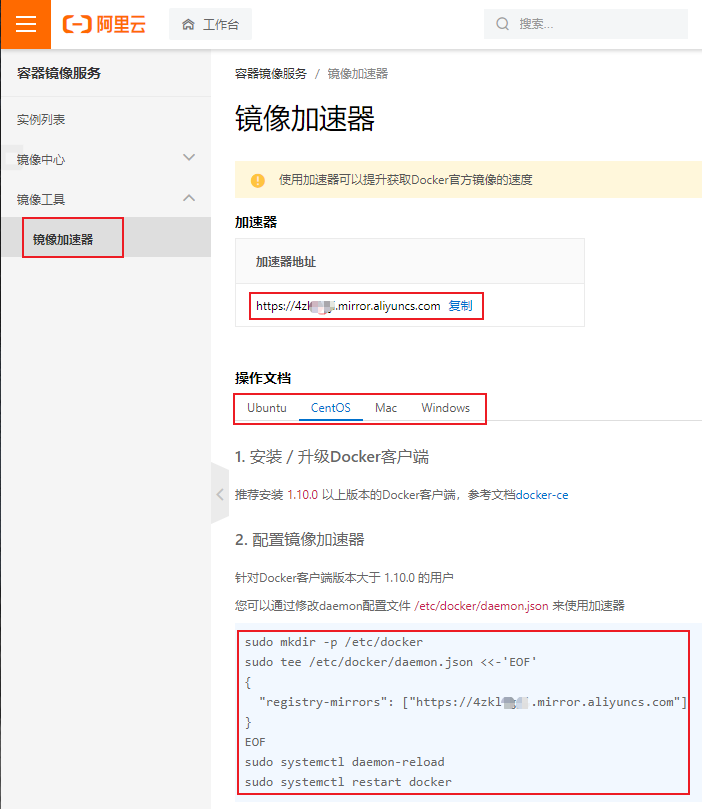Click the sudo tee daemon.json line

coord(390,662)
